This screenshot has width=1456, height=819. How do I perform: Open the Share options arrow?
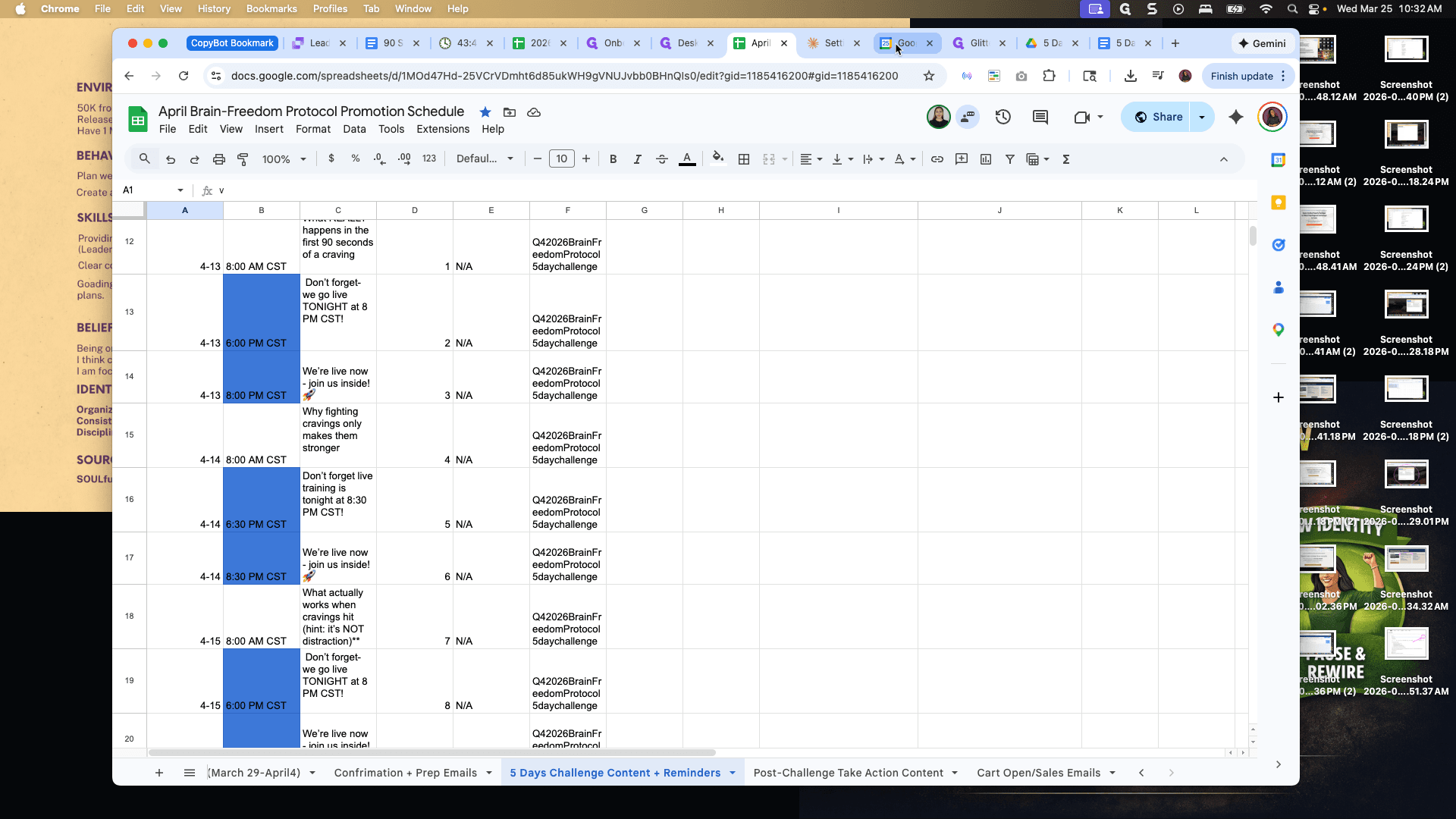coord(1202,117)
